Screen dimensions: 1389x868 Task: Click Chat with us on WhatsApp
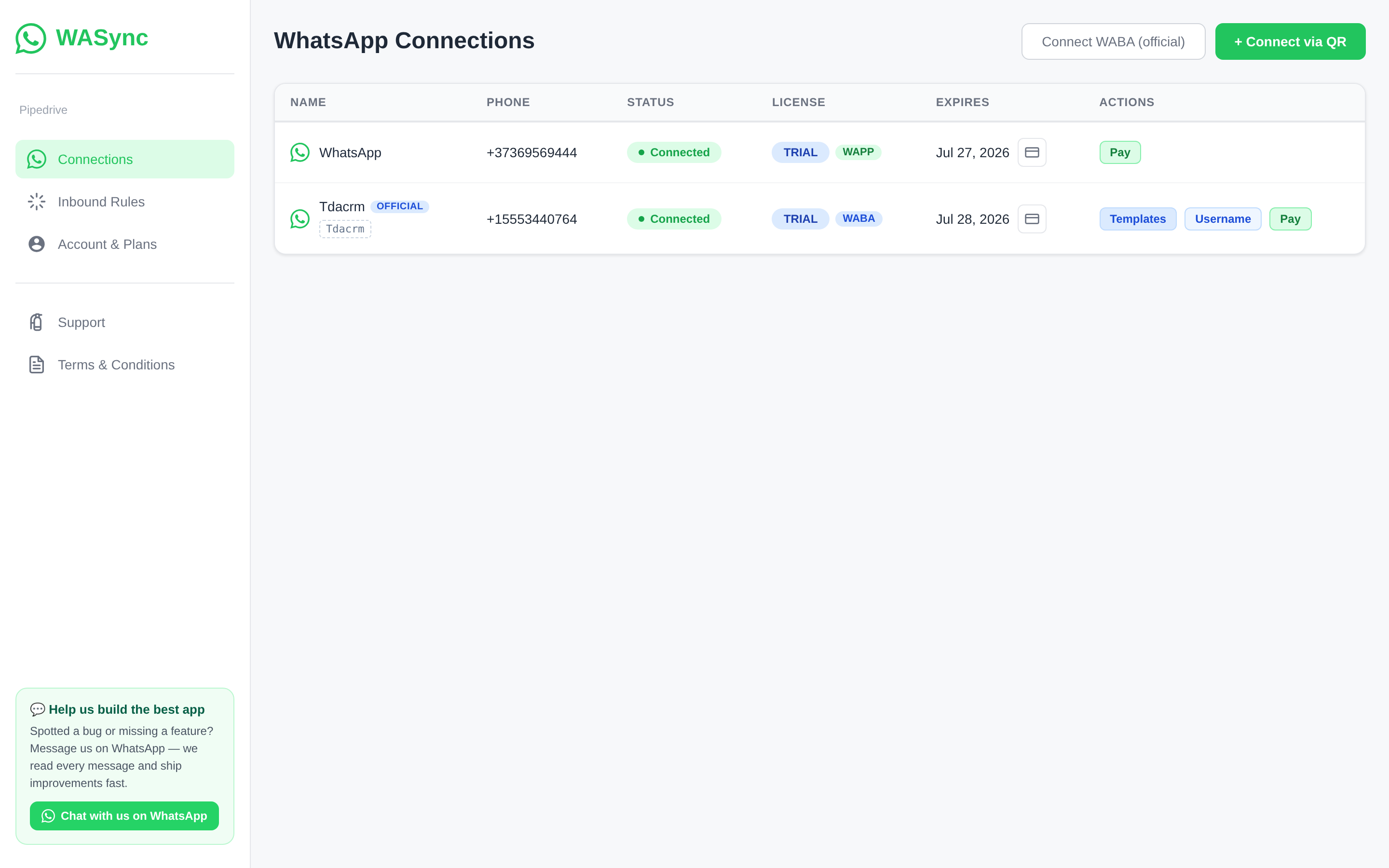coord(124,816)
